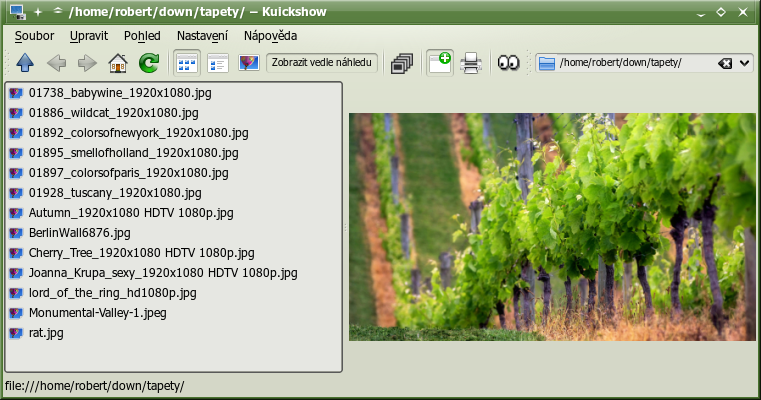Click the image icon beside 01886_wildcat file
761x400 pixels.
point(16,113)
